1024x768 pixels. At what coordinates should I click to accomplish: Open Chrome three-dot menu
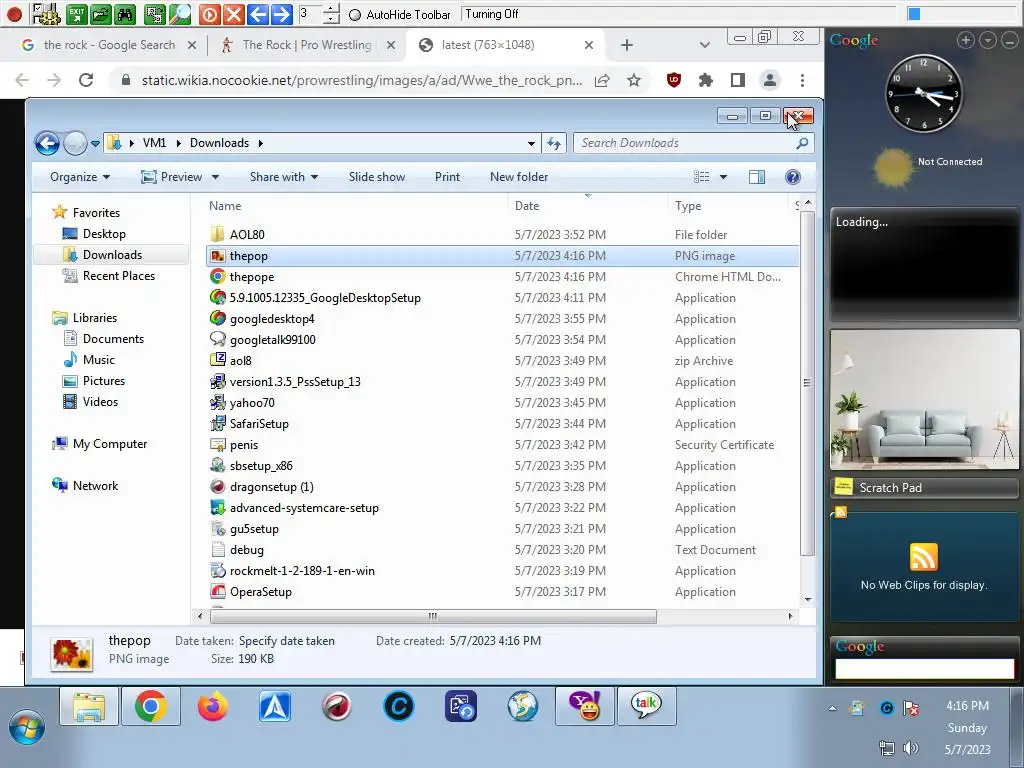pos(802,80)
